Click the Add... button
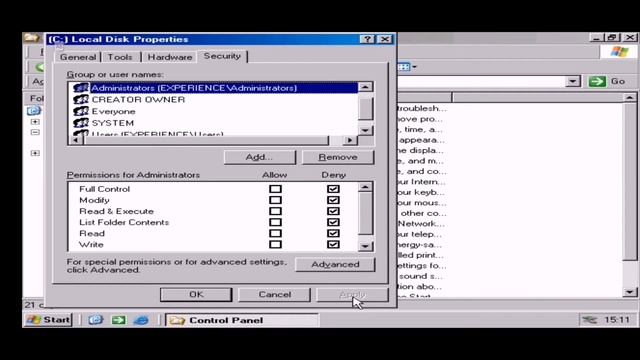640x360 pixels. coord(260,157)
